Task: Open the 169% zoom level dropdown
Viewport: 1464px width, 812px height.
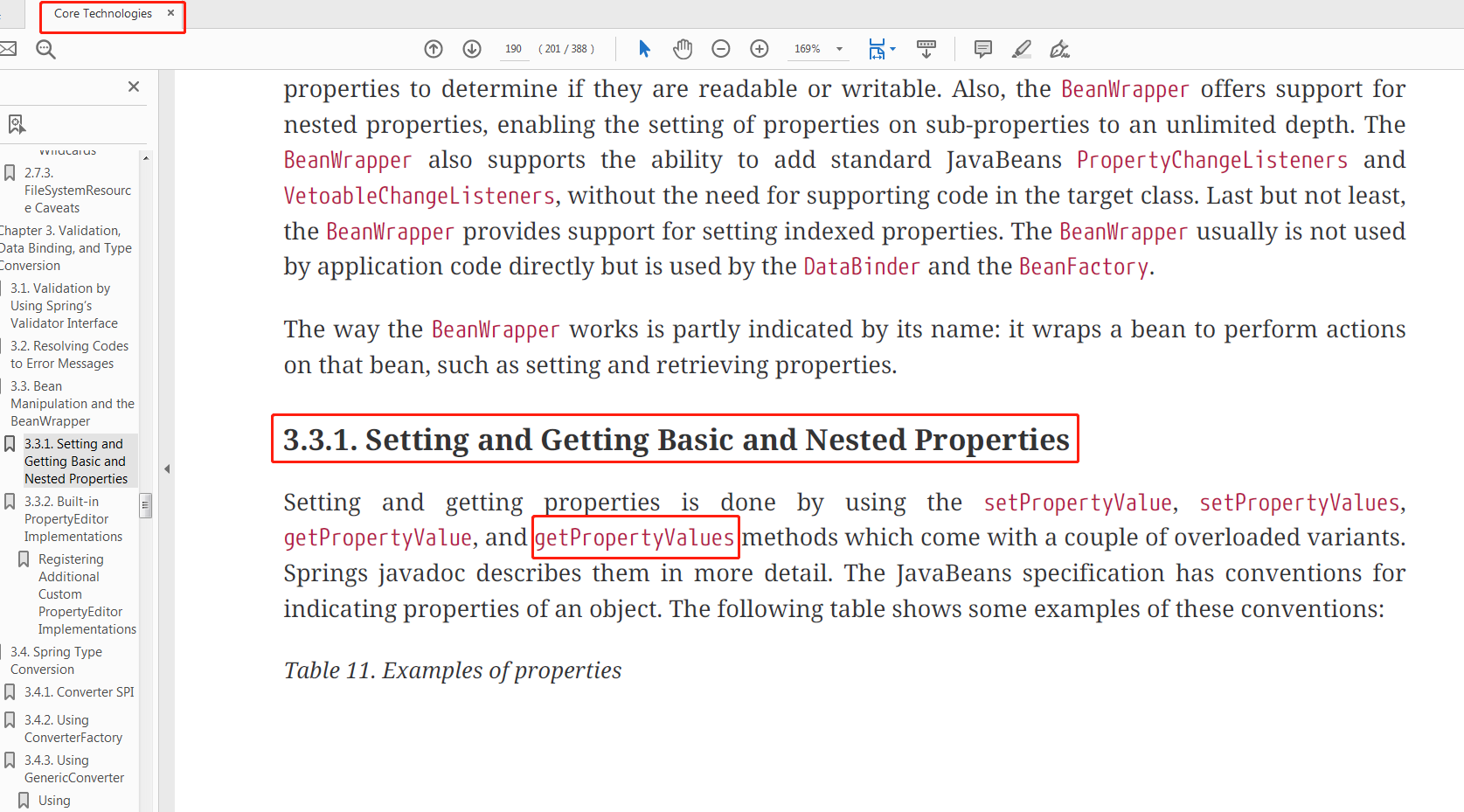Action: coord(839,49)
